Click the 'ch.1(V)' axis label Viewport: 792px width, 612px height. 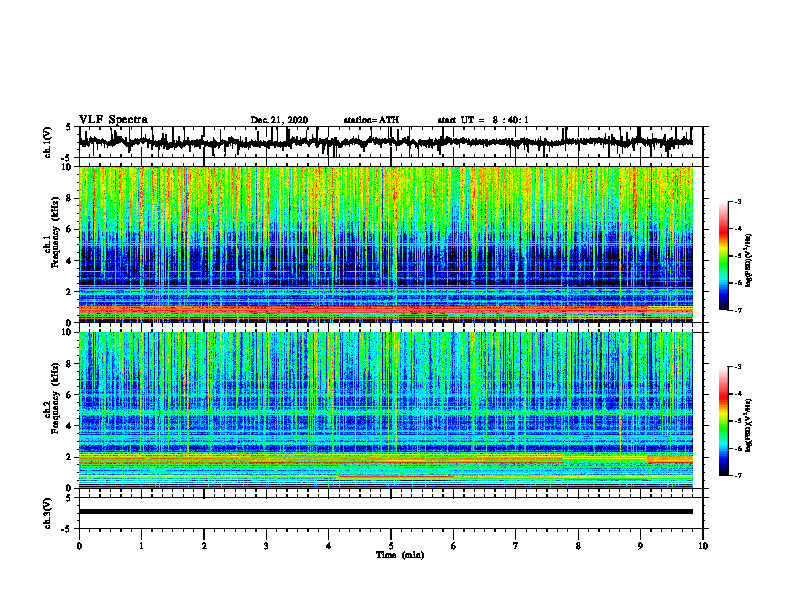[48, 142]
